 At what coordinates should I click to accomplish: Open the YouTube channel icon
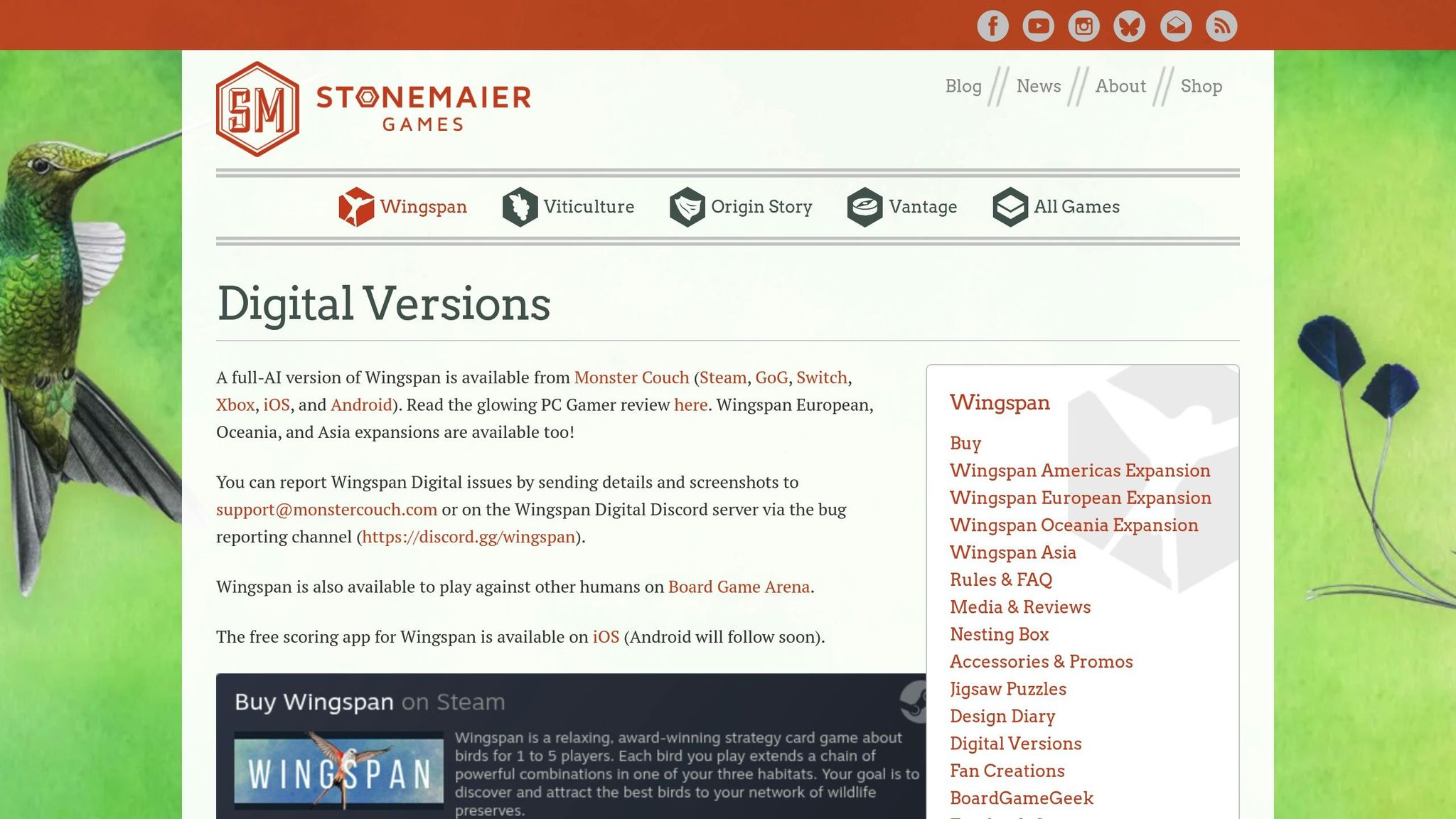1038,27
